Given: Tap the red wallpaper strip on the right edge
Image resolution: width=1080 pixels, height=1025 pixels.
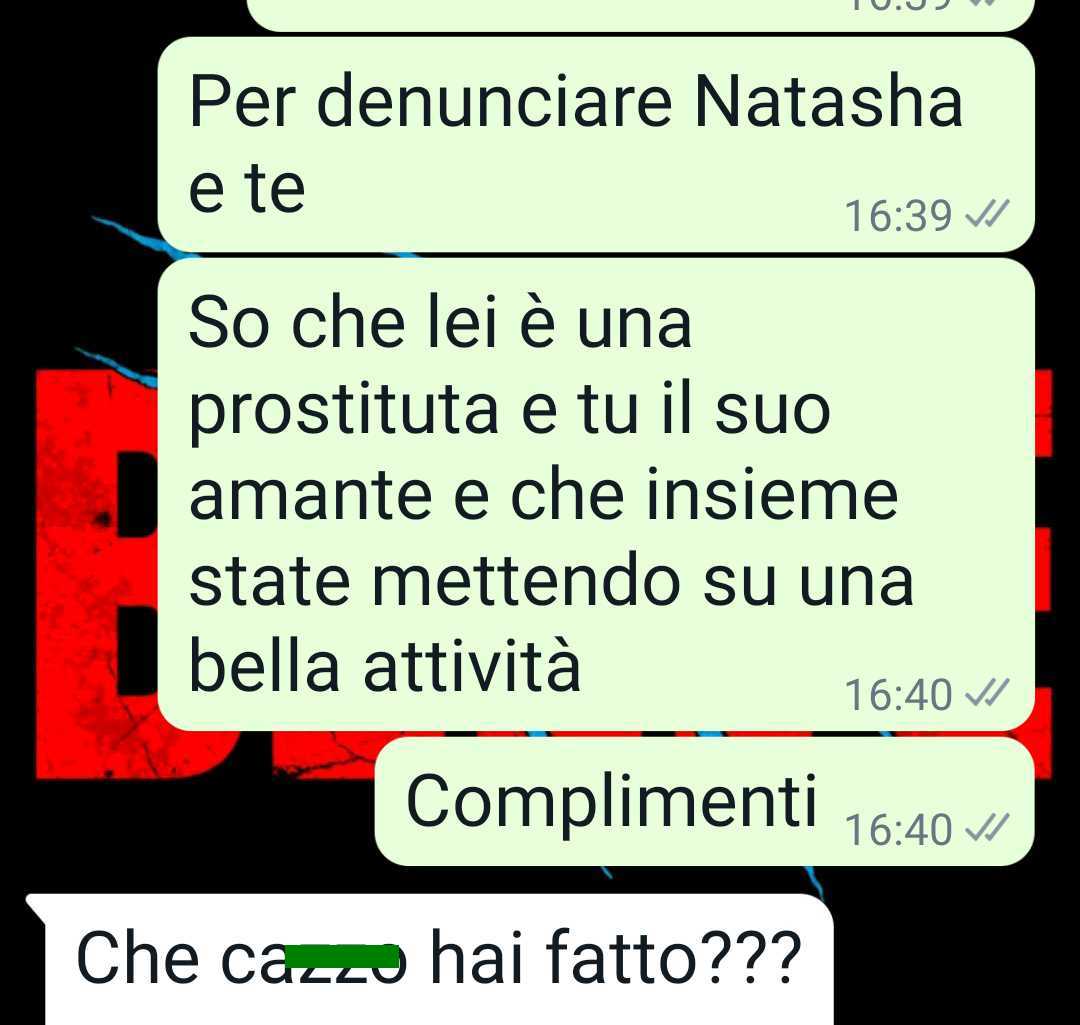Looking at the screenshot, I should pyautogui.click(x=1043, y=574).
